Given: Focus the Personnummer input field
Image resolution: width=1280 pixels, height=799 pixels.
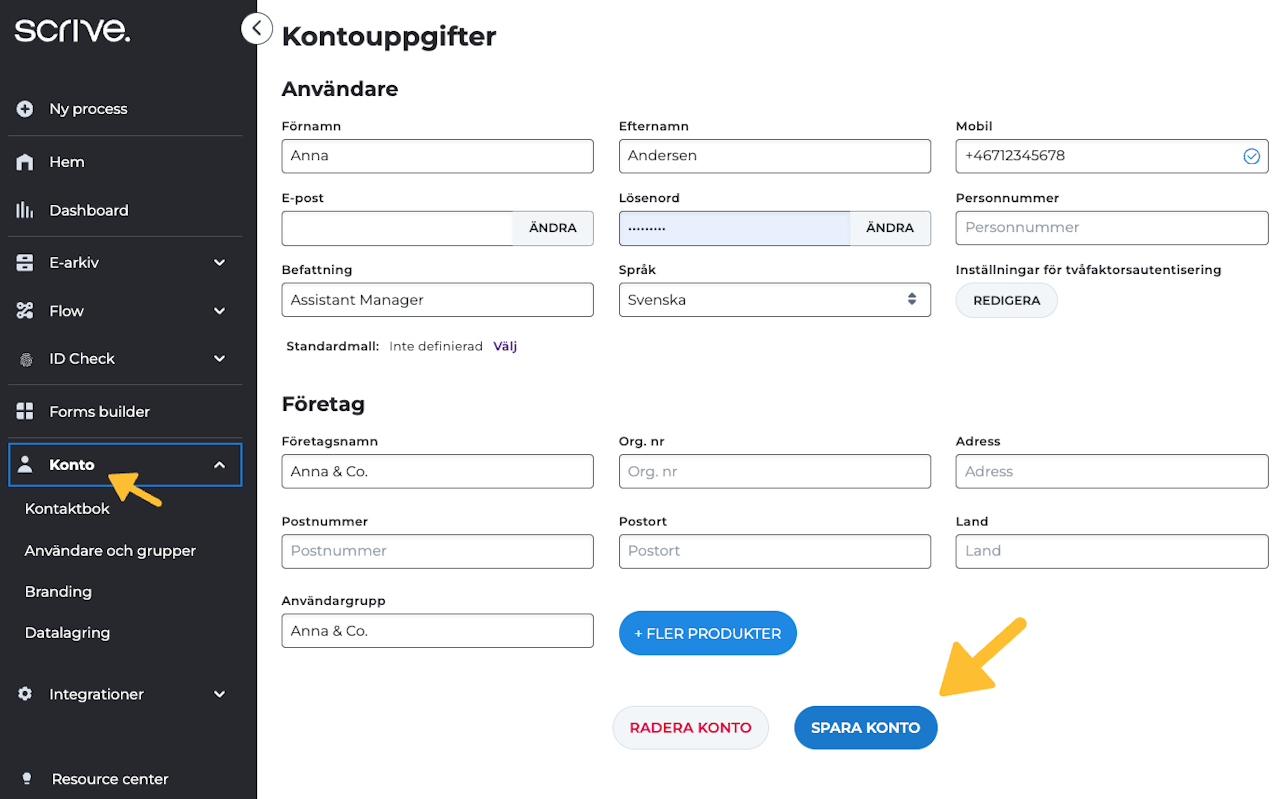Looking at the screenshot, I should point(1111,228).
